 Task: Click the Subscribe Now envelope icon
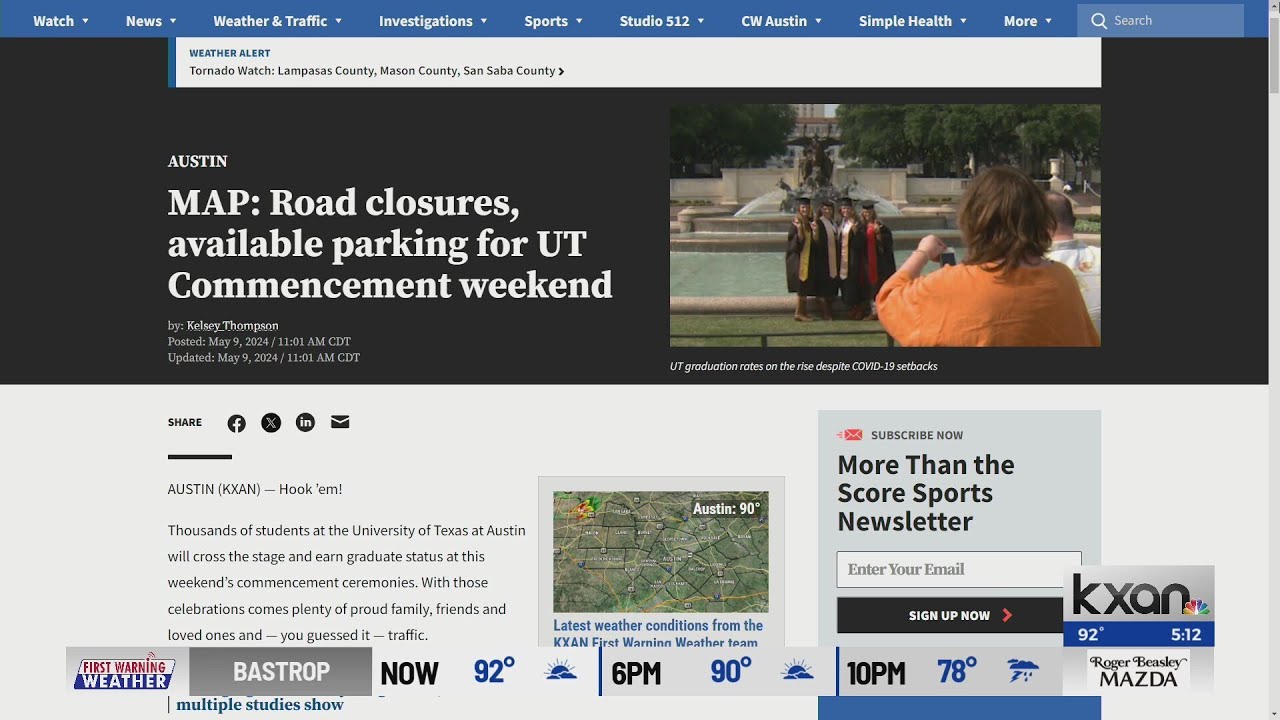pyautogui.click(x=850, y=435)
